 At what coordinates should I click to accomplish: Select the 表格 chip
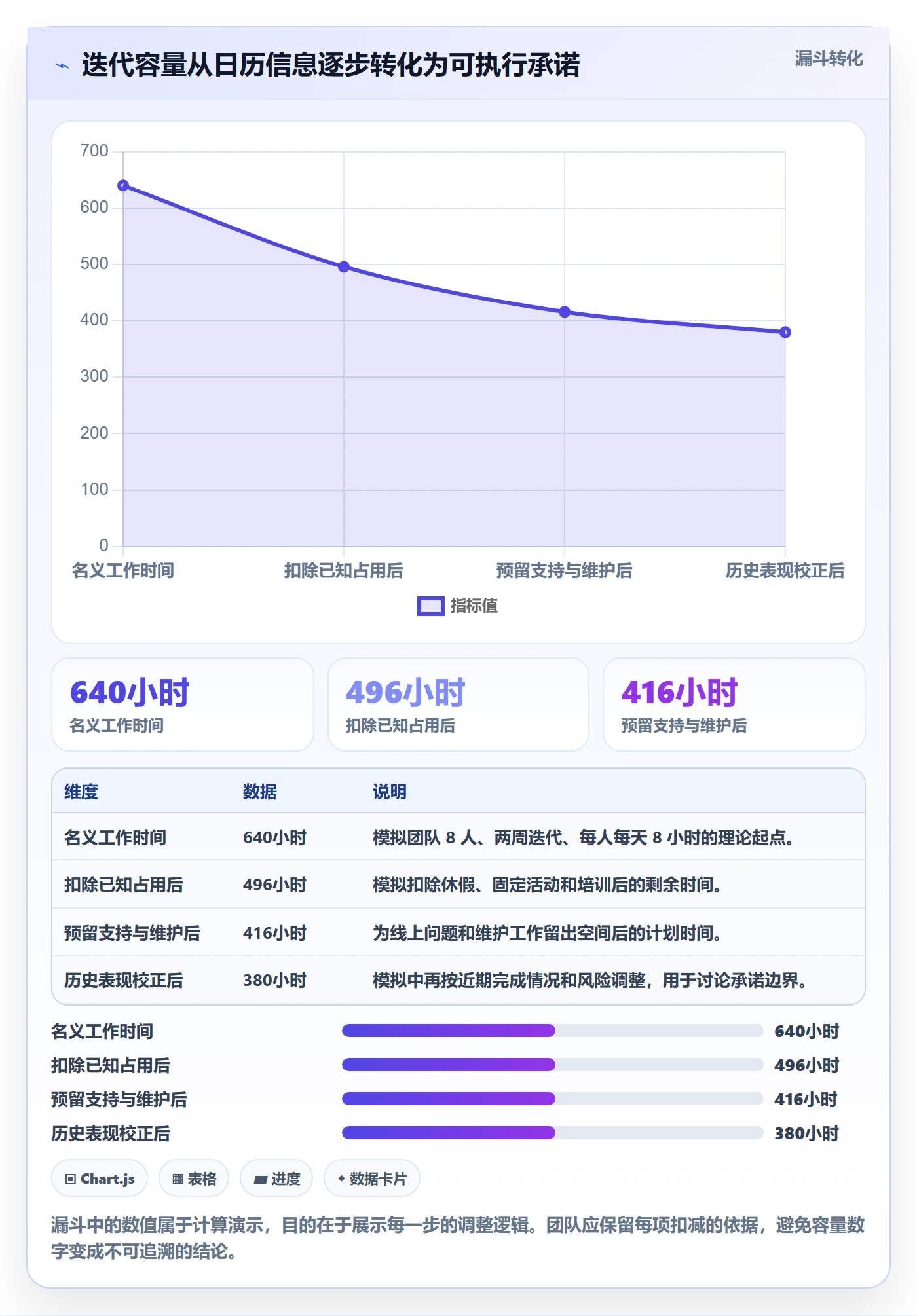[x=194, y=1179]
